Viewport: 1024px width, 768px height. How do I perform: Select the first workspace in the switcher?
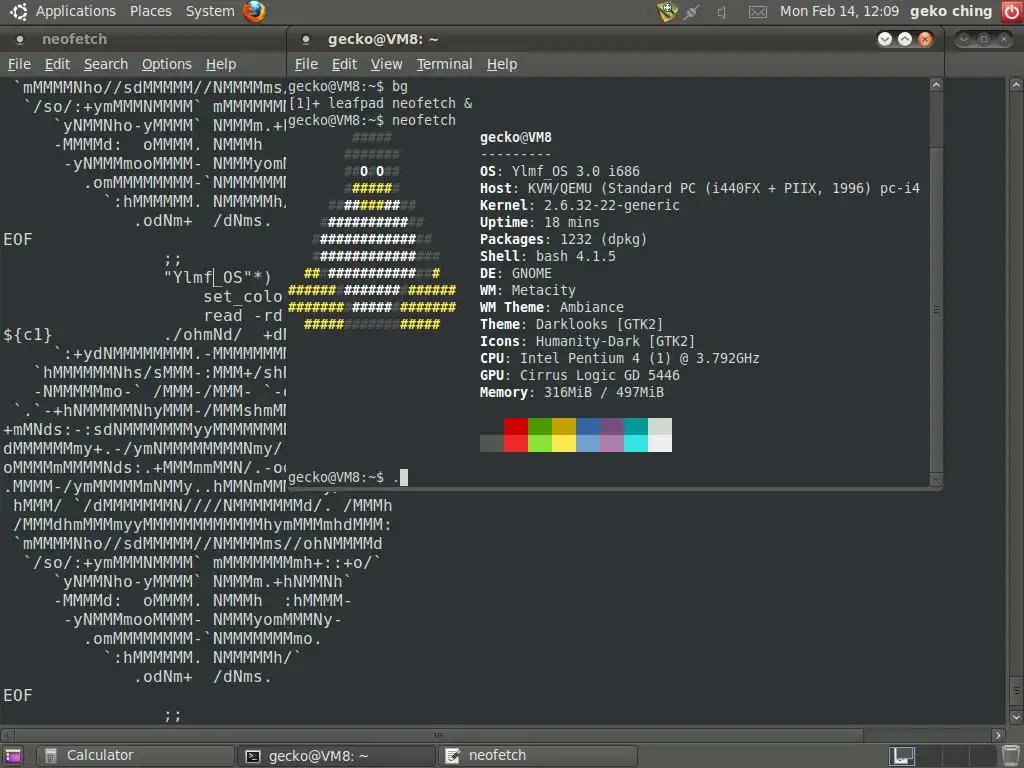pyautogui.click(x=902, y=756)
